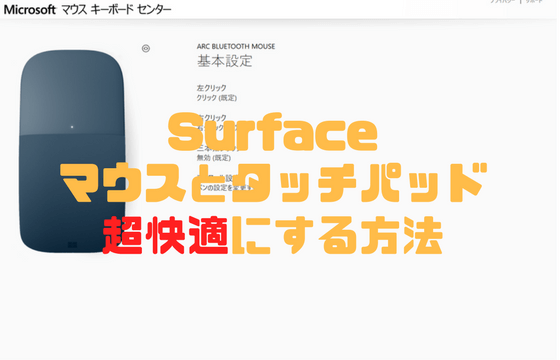Click the orange にする方法 text
Viewport: 560px width, 360px height.
[x=337, y=235]
